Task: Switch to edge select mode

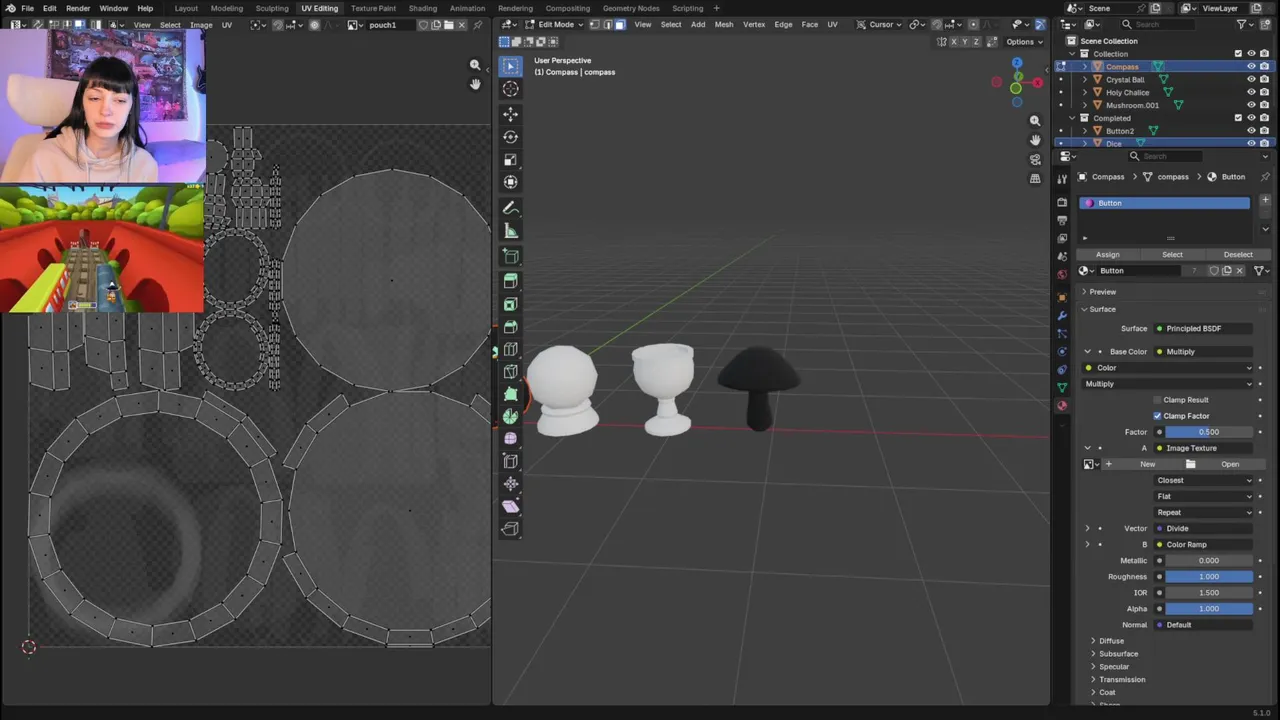Action: click(x=607, y=24)
